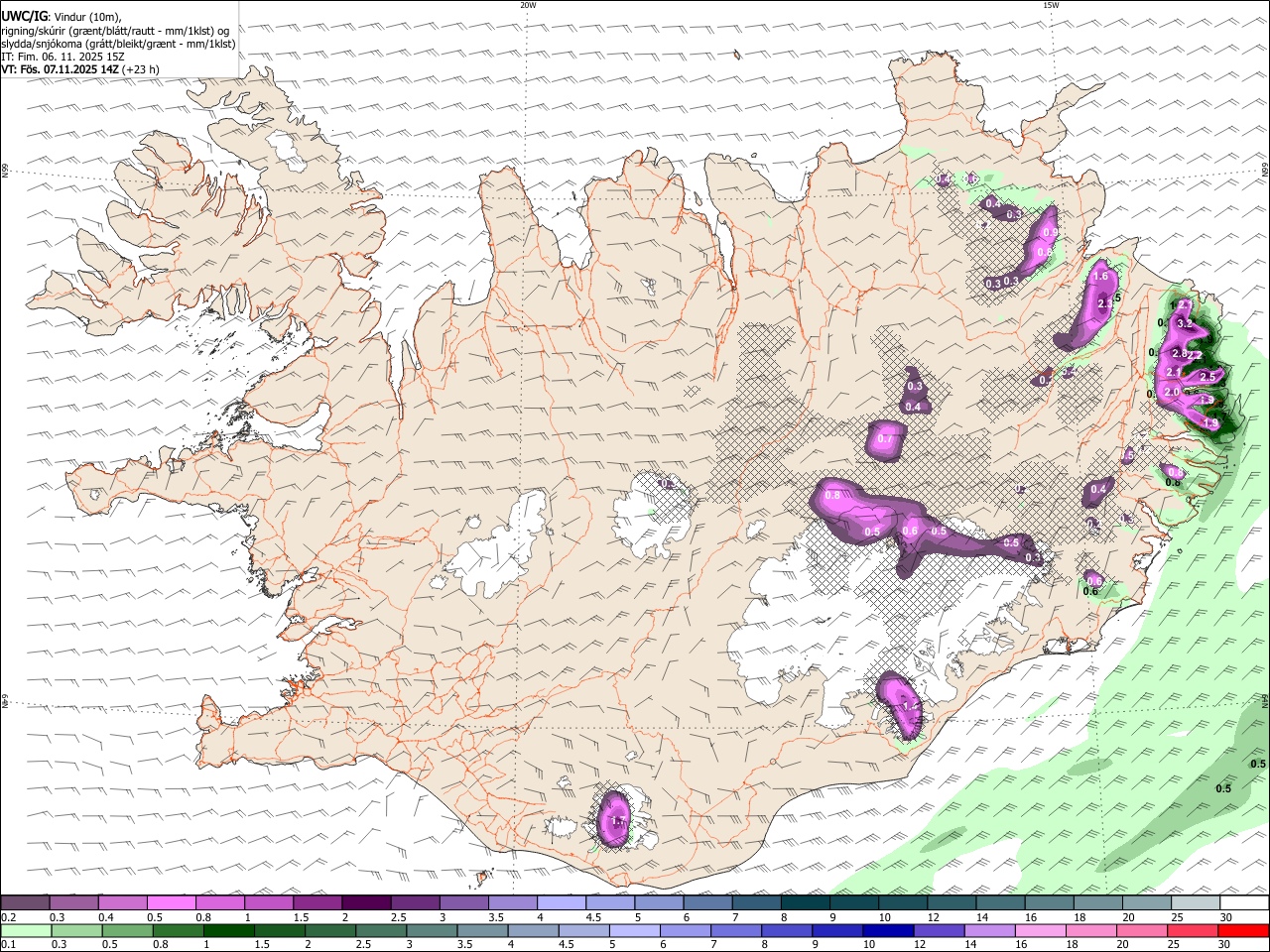Click the '15W' longitude label

1051,5
